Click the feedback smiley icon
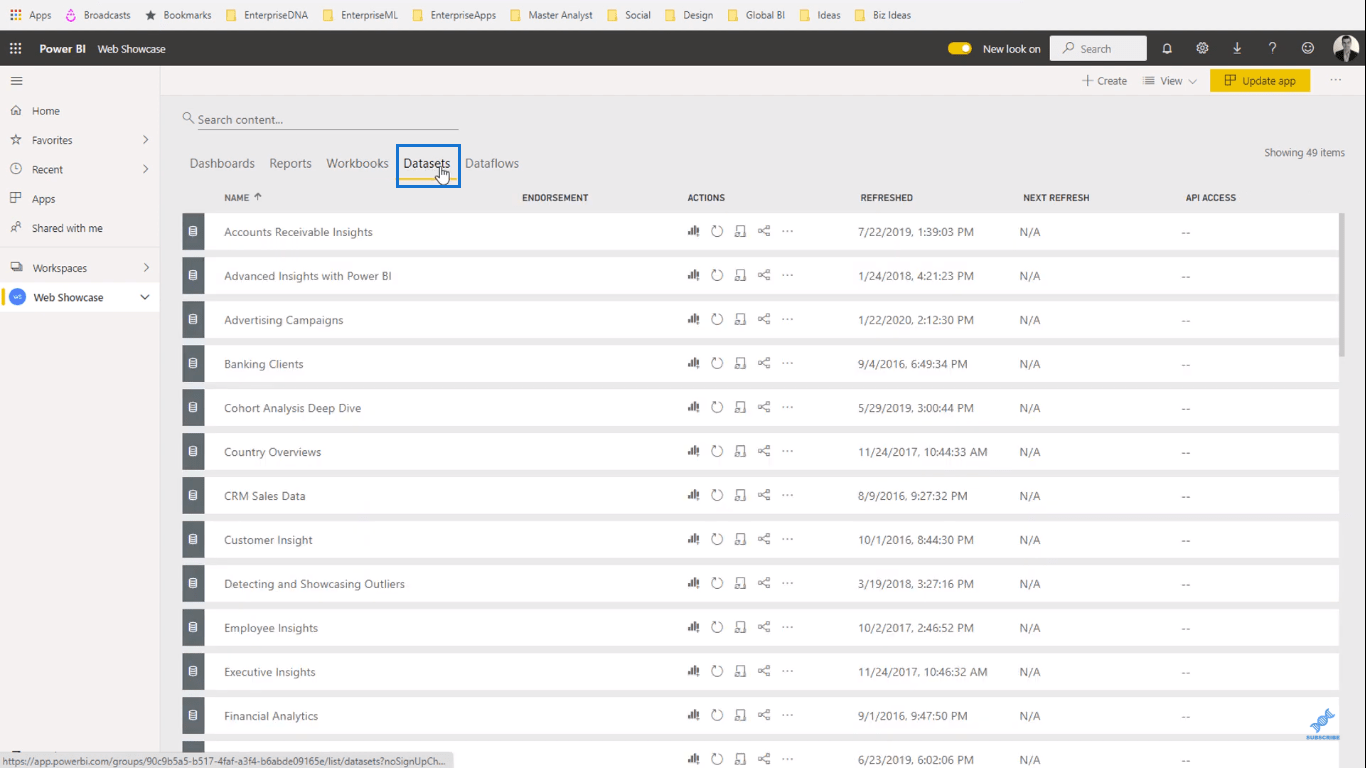Screen dimensions: 1366x768 coord(1308,48)
